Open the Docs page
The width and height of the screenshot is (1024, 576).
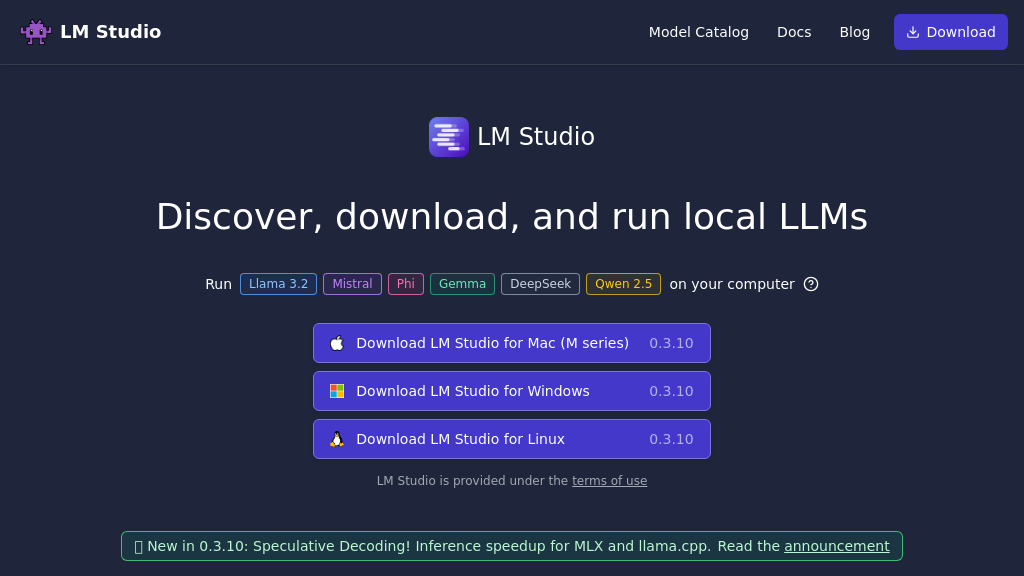click(x=794, y=32)
